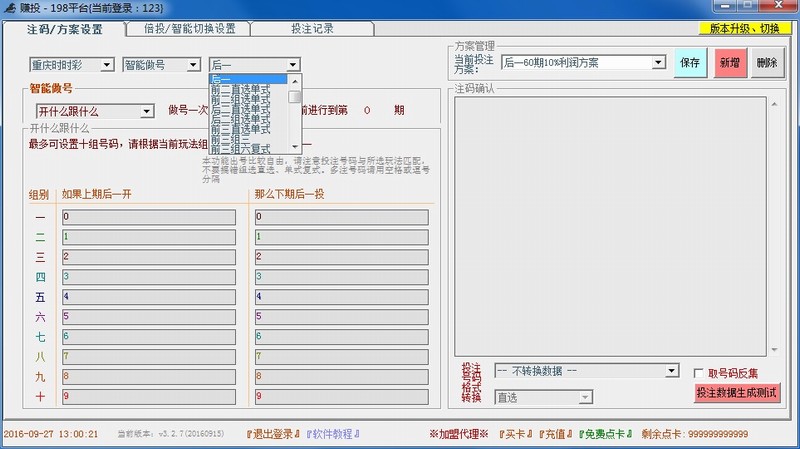Click the first row 如果上期后一开 input field
This screenshot has height=449, width=800.
coord(147,216)
